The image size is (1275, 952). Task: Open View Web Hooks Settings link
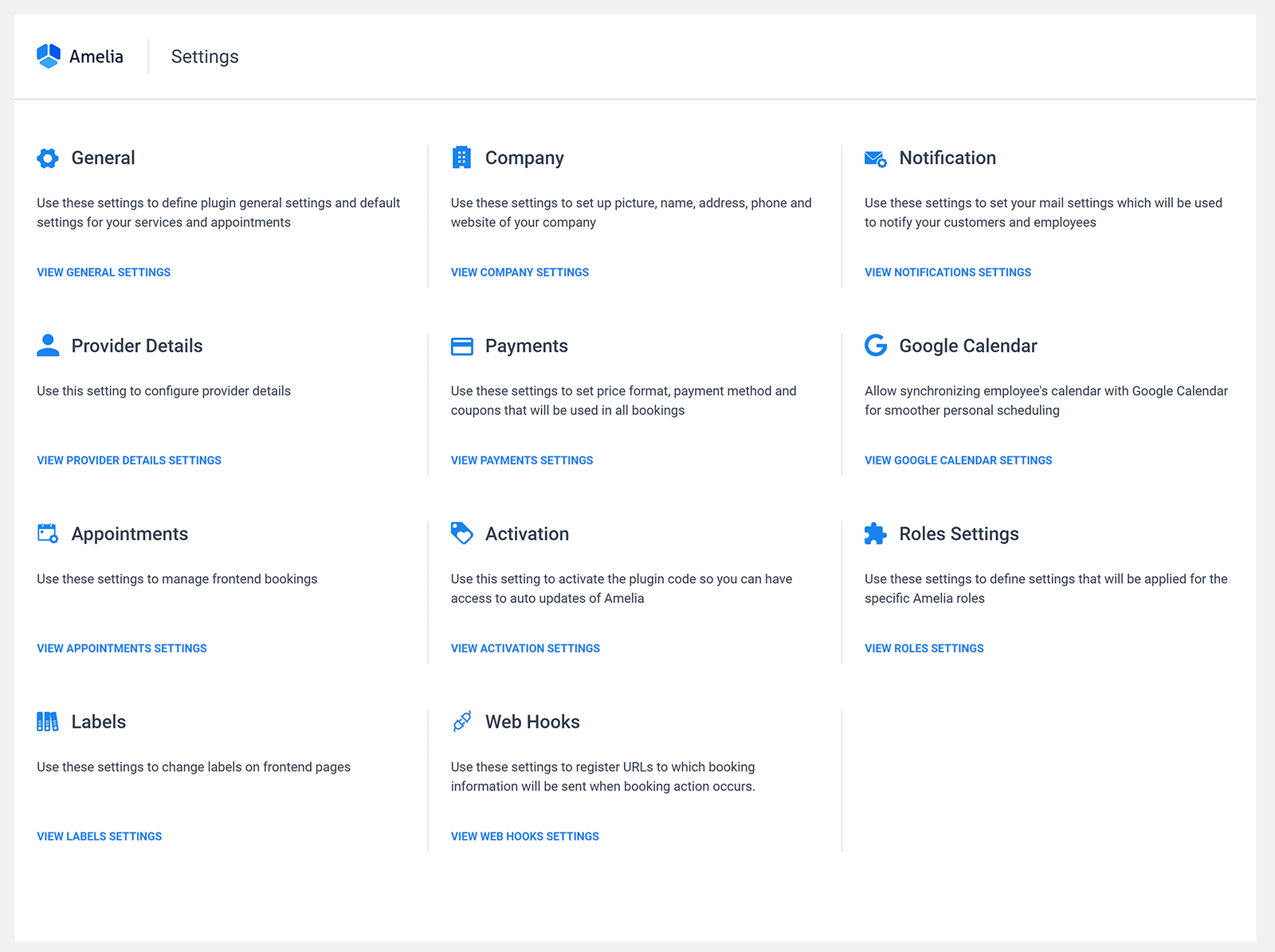525,836
